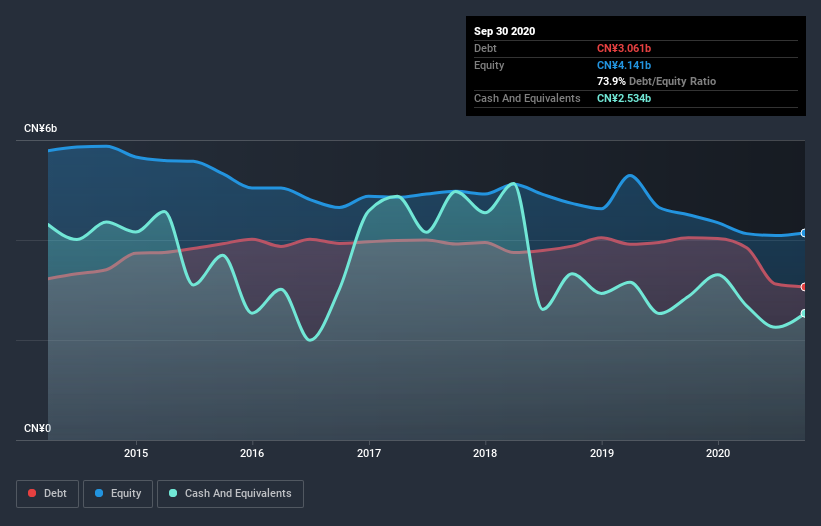Image resolution: width=821 pixels, height=526 pixels.
Task: Select the 2018 x-axis label
Action: point(485,453)
